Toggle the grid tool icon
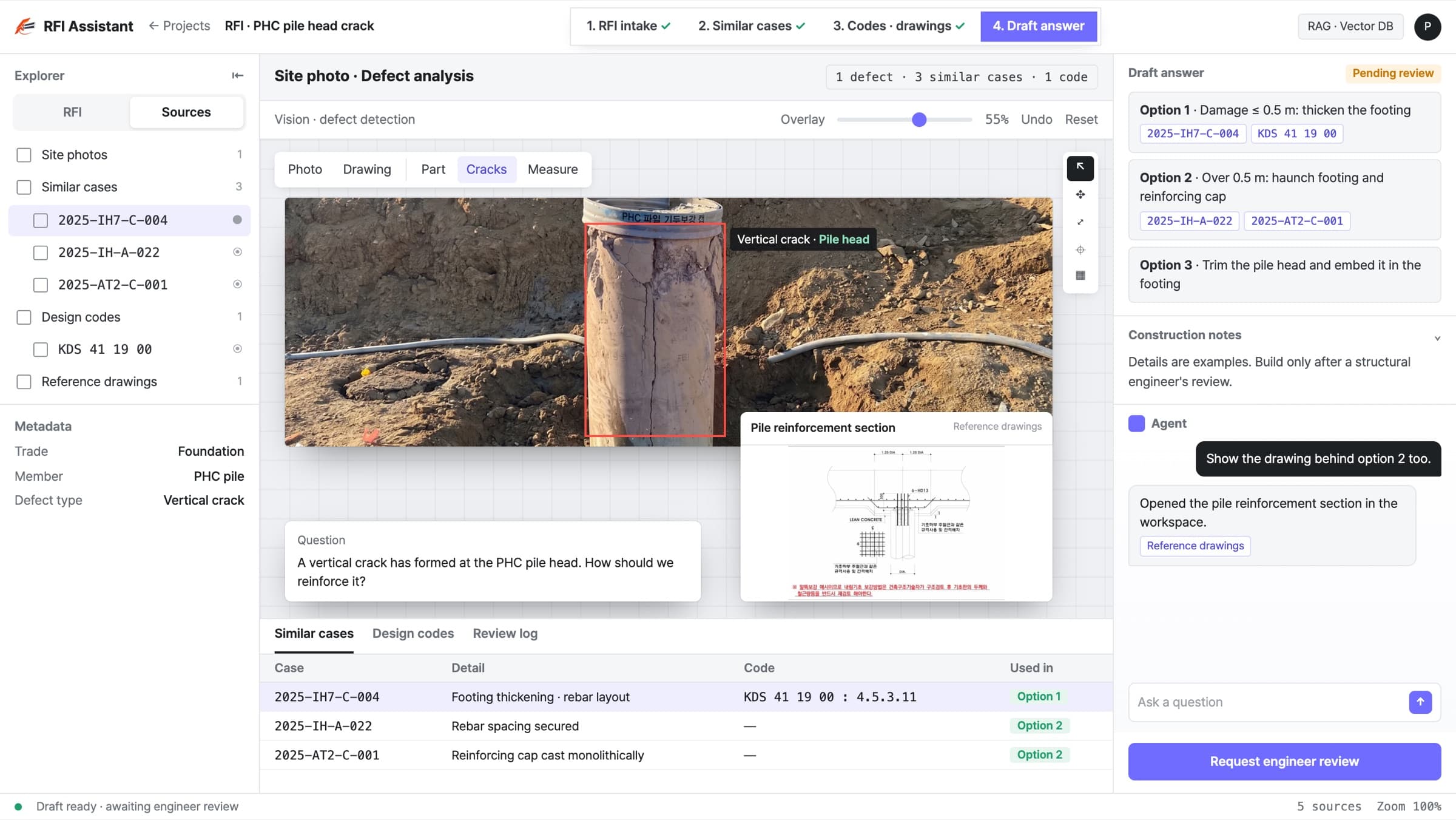 [1080, 276]
